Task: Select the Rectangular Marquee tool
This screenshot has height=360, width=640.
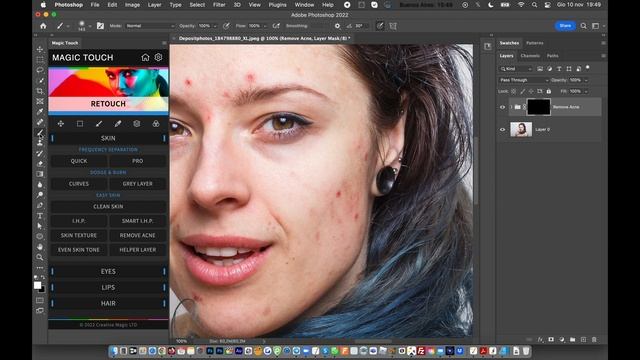Action: (x=40, y=60)
